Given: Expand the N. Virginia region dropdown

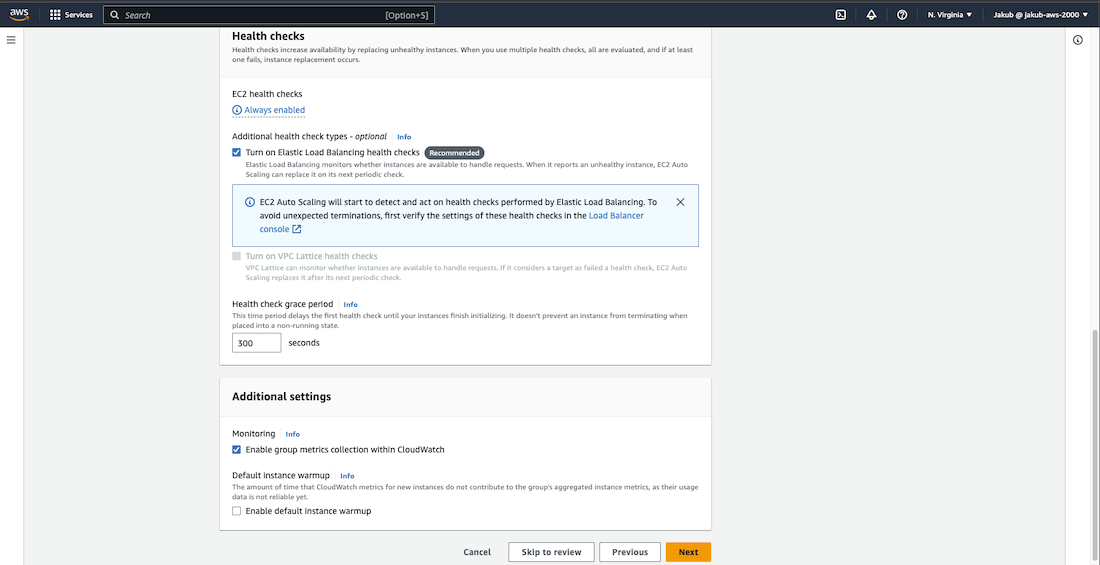Looking at the screenshot, I should (949, 15).
